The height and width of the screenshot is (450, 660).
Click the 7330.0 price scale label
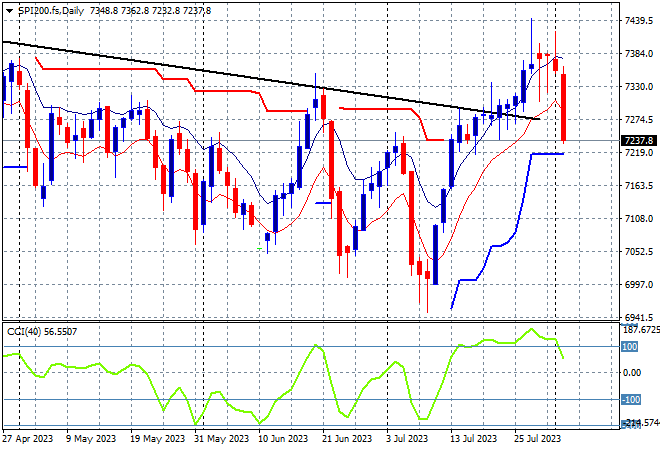click(x=639, y=87)
